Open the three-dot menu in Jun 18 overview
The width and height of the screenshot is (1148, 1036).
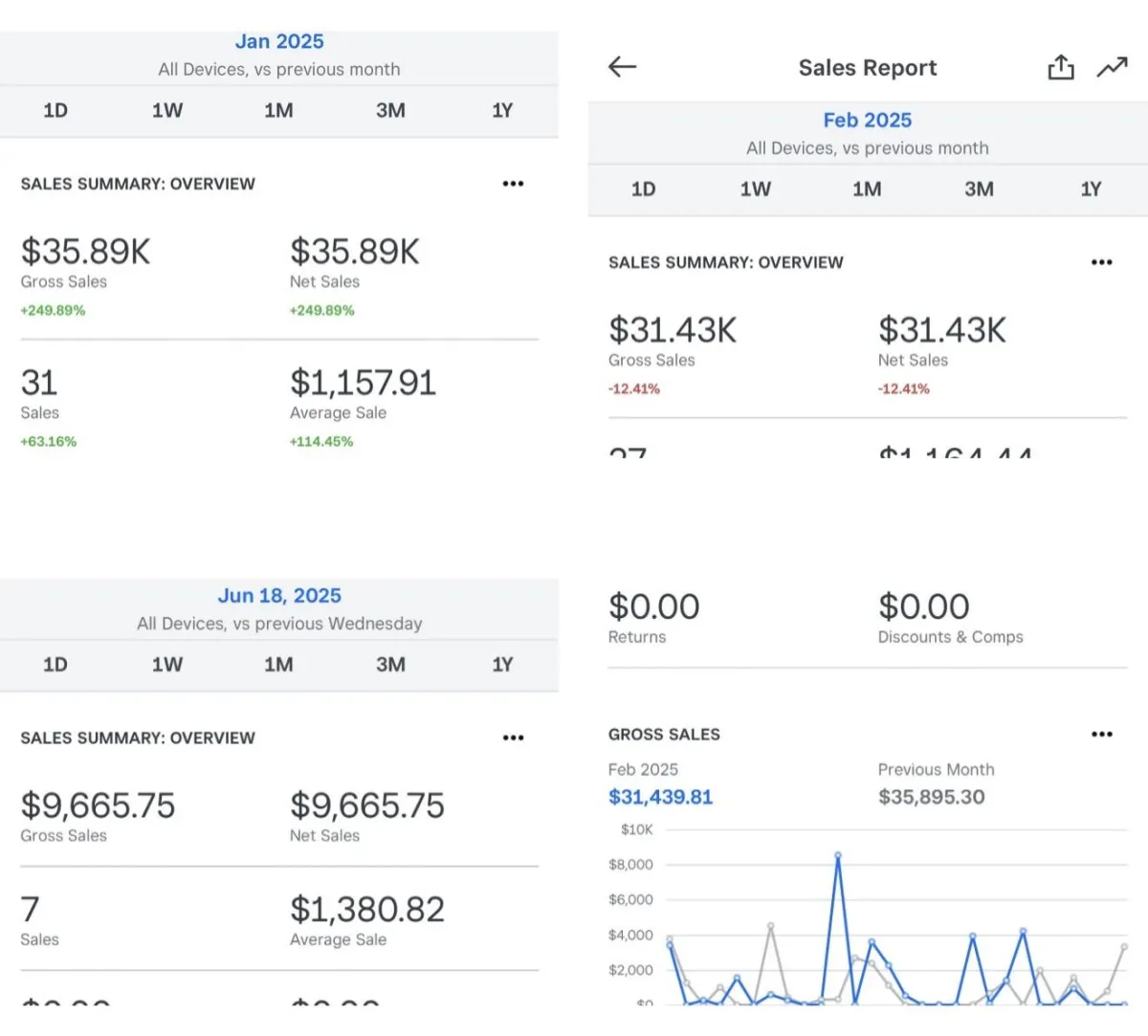point(513,738)
